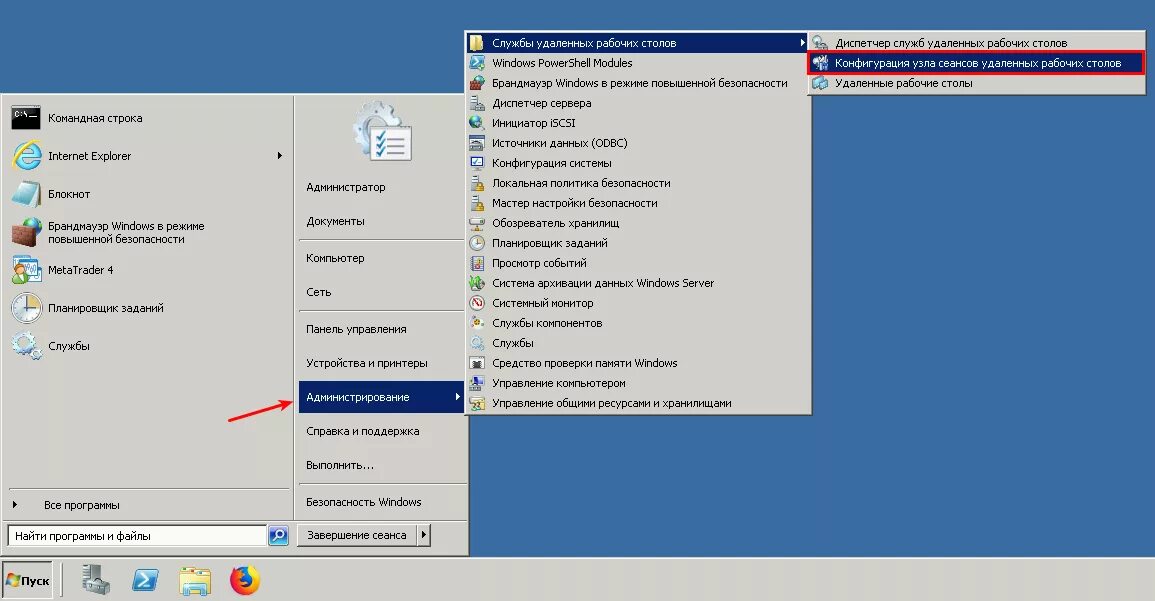
Task: Open Server Manager taskbar icon
Action: [x=96, y=580]
